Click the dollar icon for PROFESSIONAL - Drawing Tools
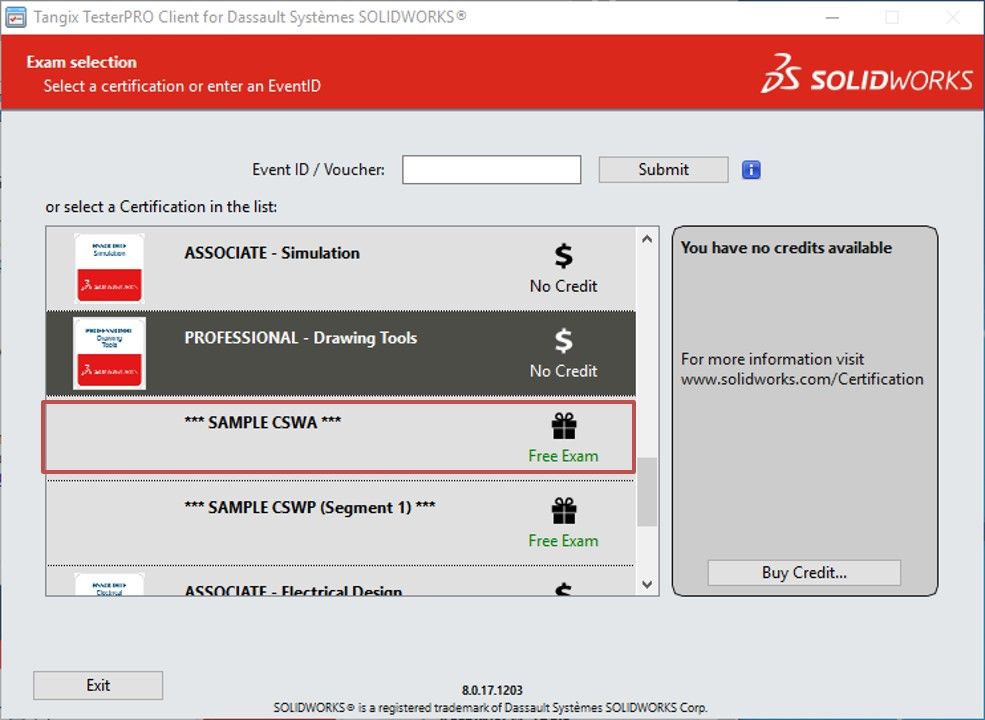Viewport: 985px width, 720px height. (x=563, y=339)
